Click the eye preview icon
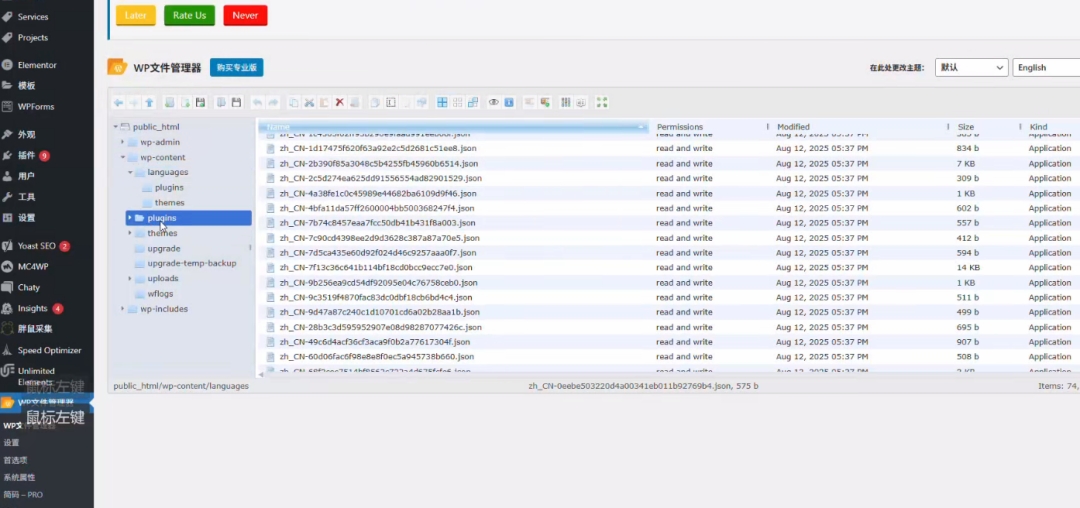This screenshot has width=1080, height=508. (494, 103)
